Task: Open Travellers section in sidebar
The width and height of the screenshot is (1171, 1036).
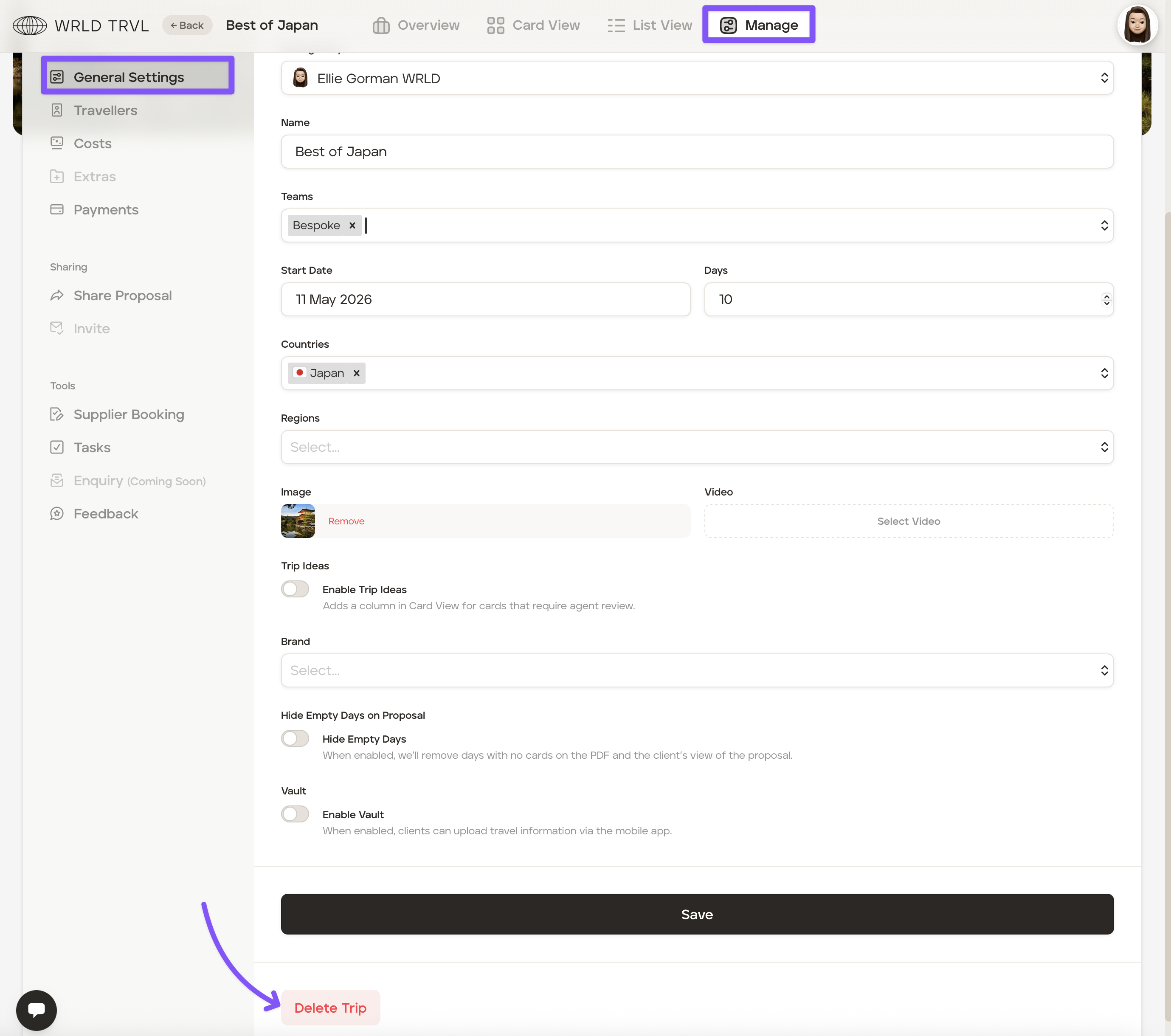Action: (x=105, y=110)
